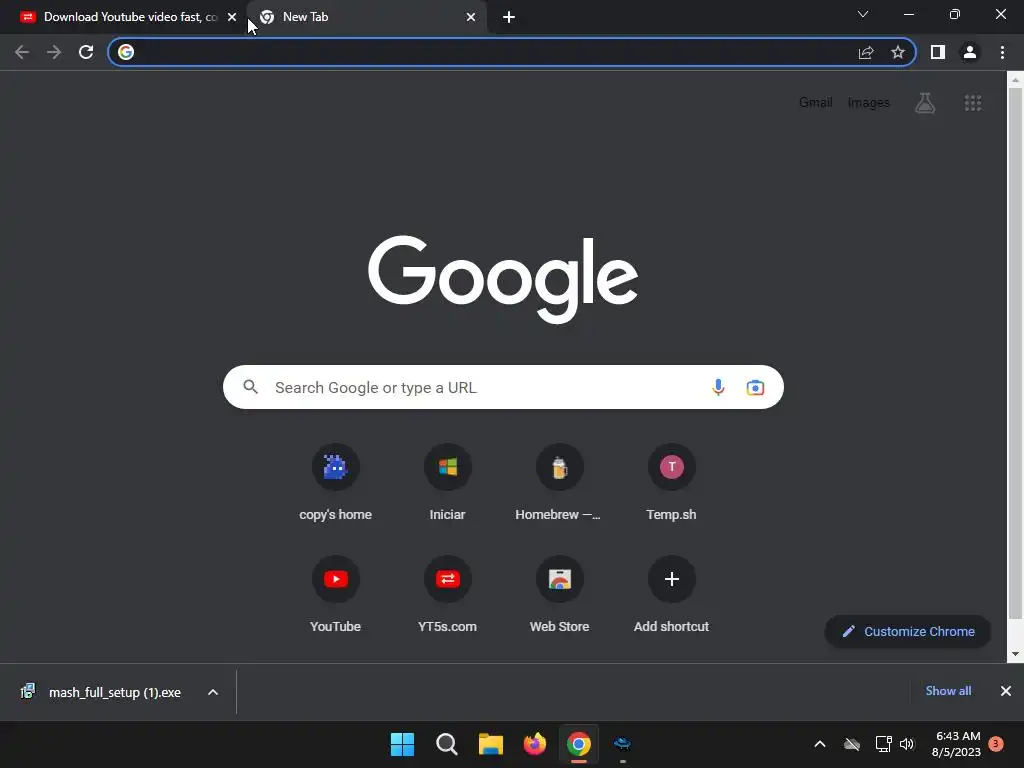Click Customize Chrome button
Image resolution: width=1024 pixels, height=768 pixels.
pyautogui.click(x=908, y=632)
